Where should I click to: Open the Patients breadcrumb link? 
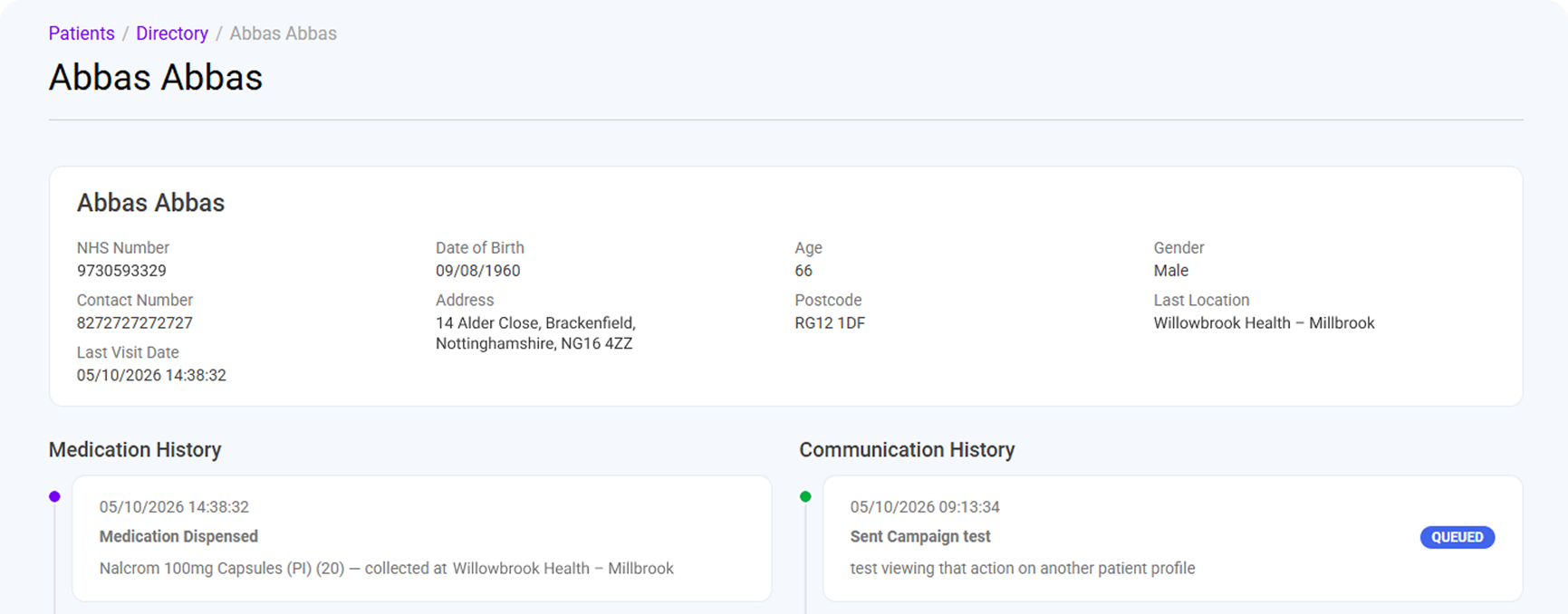(82, 34)
